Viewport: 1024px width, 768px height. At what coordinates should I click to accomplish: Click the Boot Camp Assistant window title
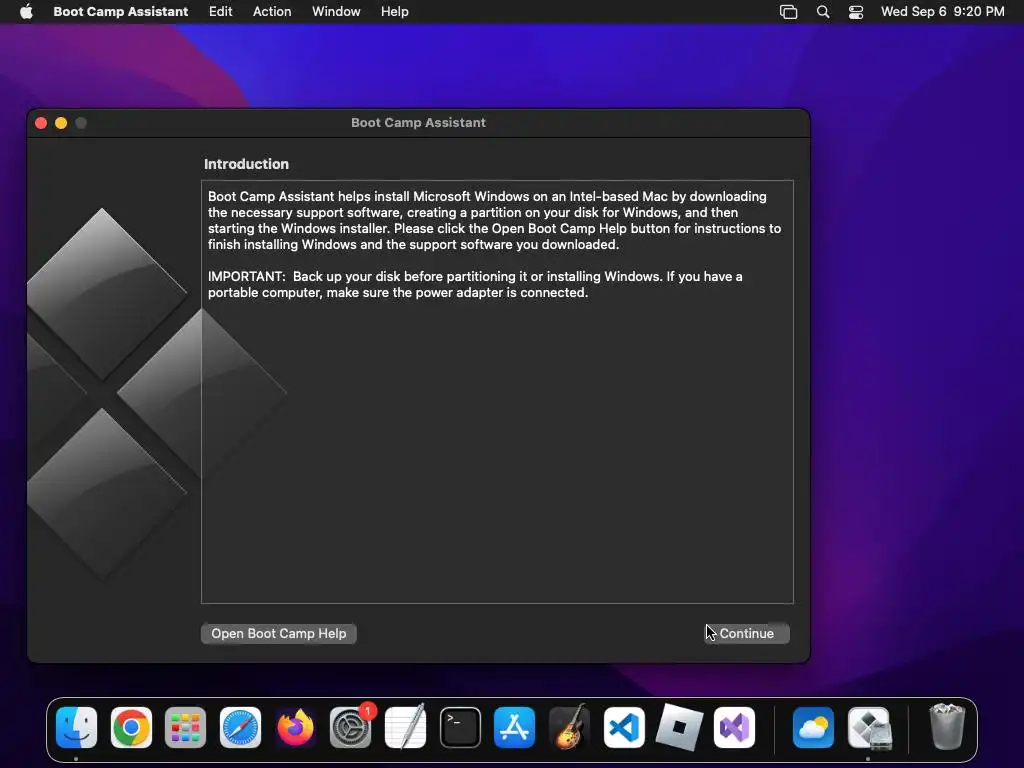click(x=418, y=123)
